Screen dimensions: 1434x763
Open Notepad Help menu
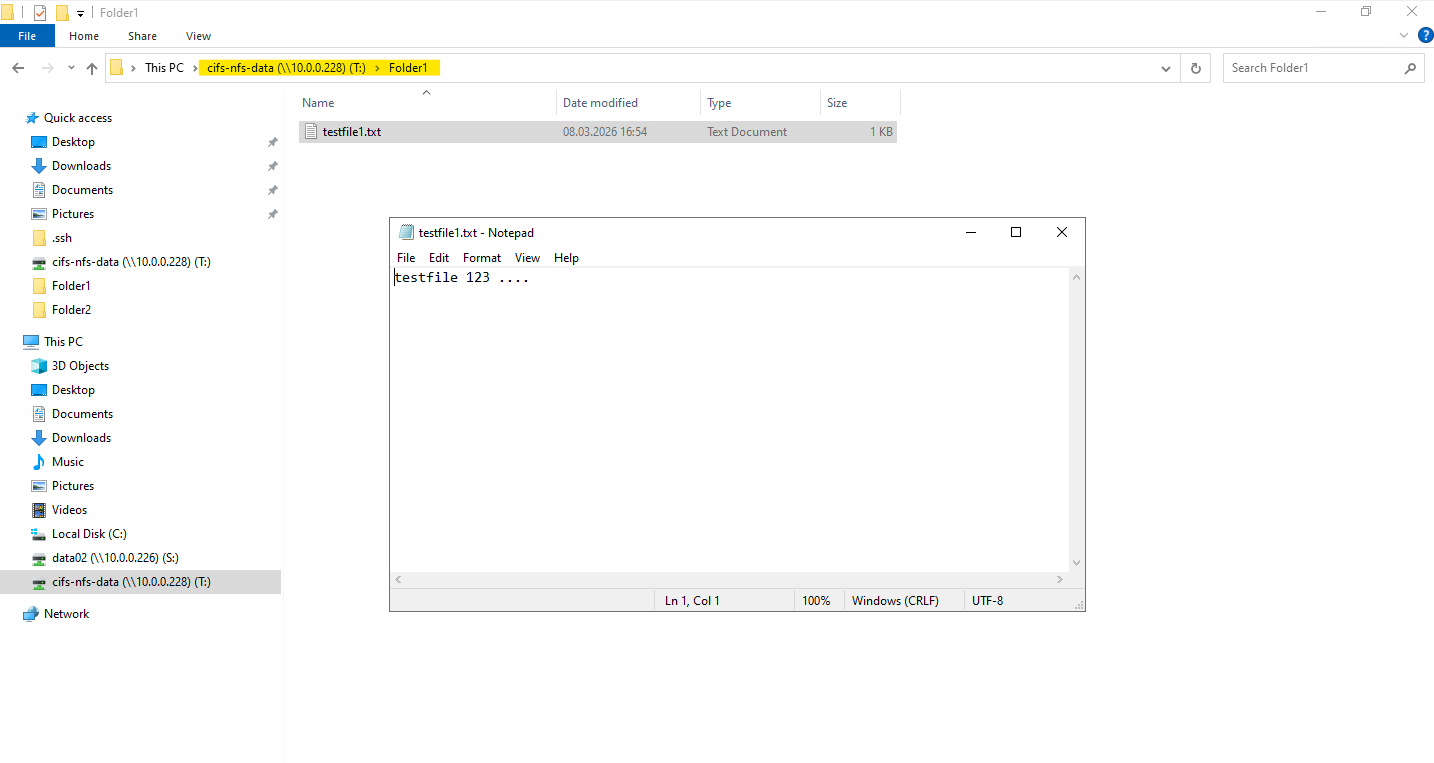[x=566, y=258]
